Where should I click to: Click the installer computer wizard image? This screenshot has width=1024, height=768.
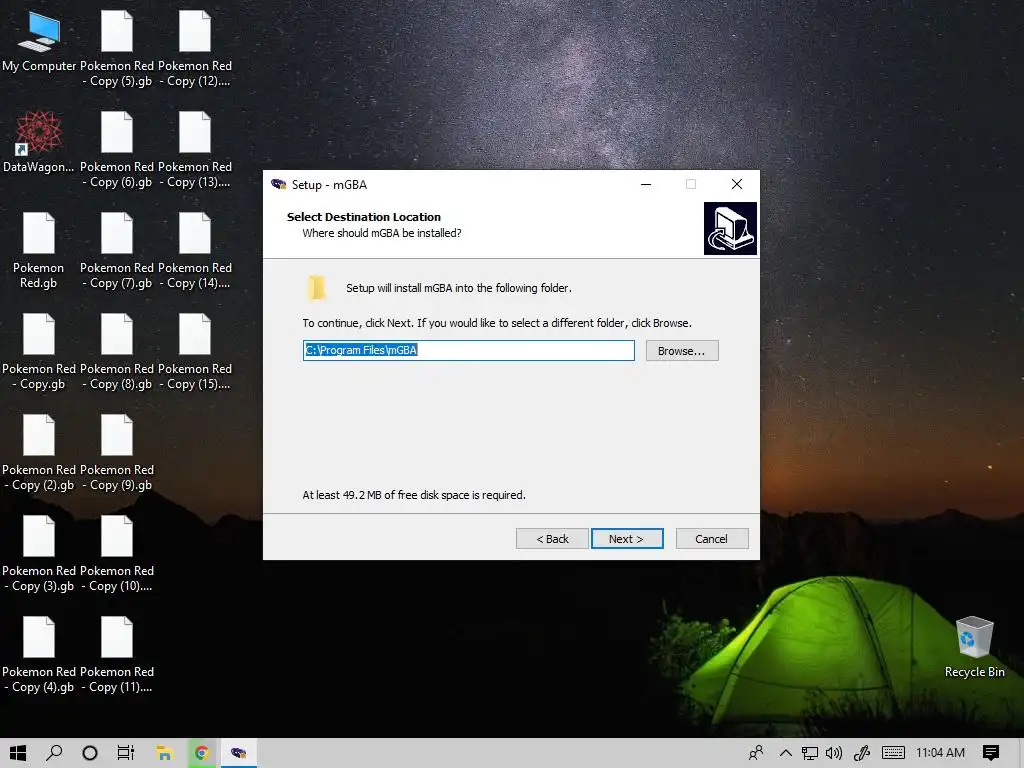(x=730, y=228)
